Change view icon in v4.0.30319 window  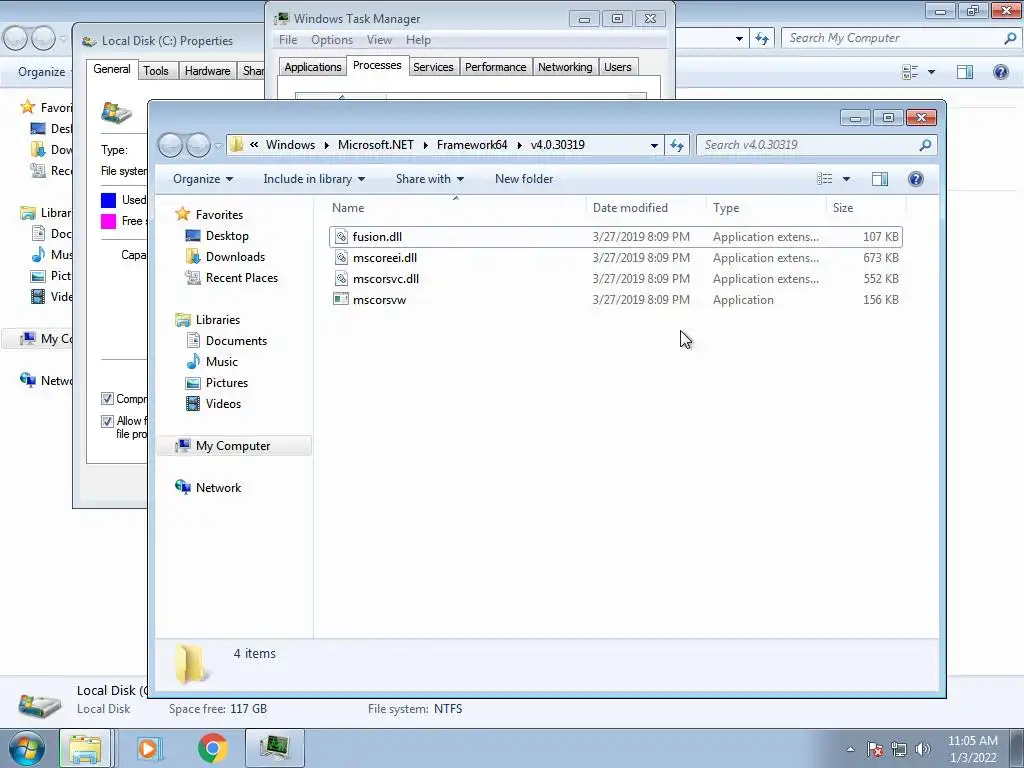pos(825,179)
